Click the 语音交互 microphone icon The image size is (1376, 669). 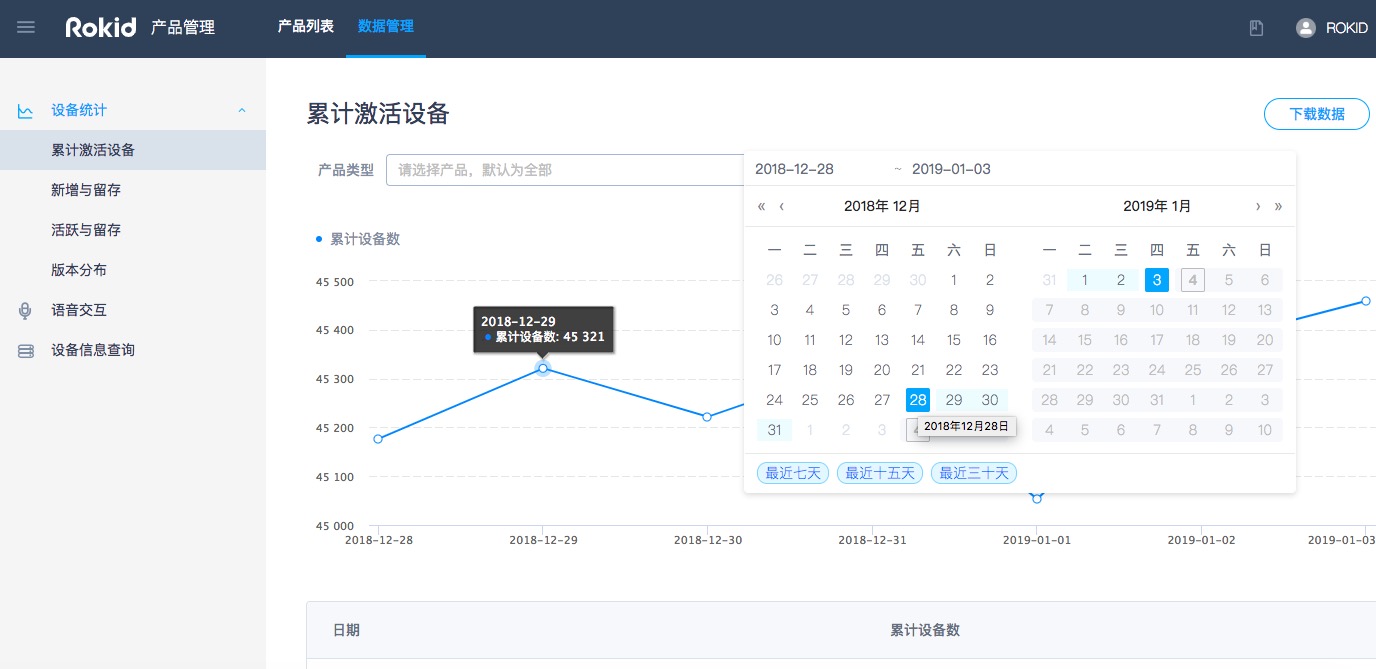(26, 310)
